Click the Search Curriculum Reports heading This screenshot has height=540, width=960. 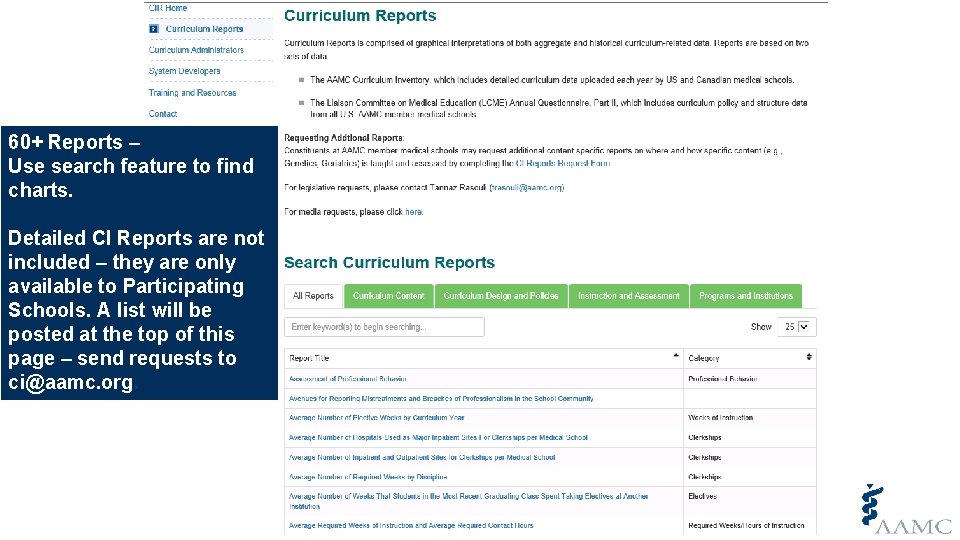(x=389, y=263)
